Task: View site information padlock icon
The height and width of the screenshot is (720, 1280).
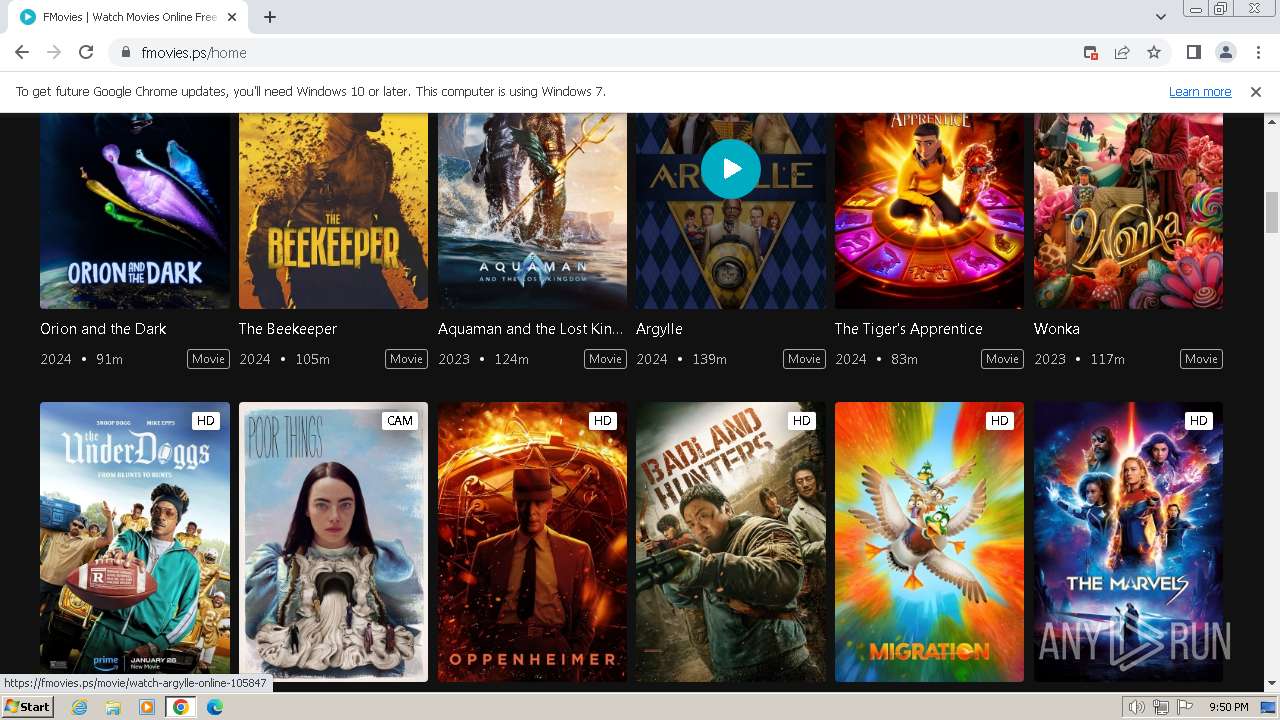Action: click(x=125, y=53)
